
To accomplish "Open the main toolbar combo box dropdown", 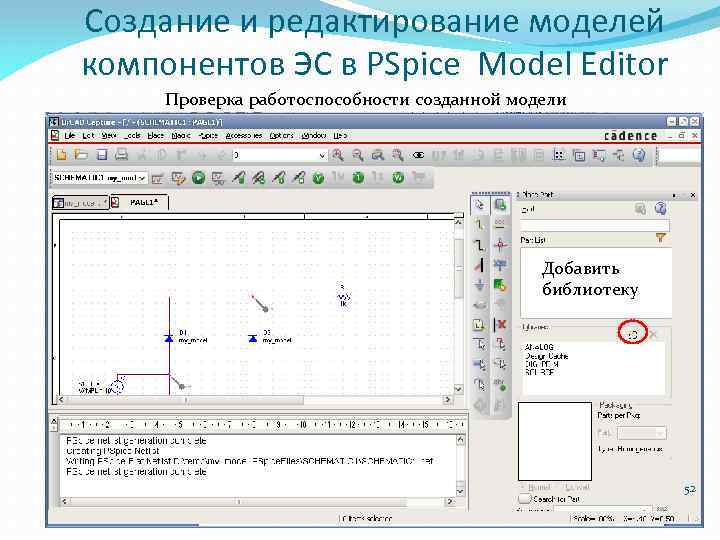I will coord(322,155).
